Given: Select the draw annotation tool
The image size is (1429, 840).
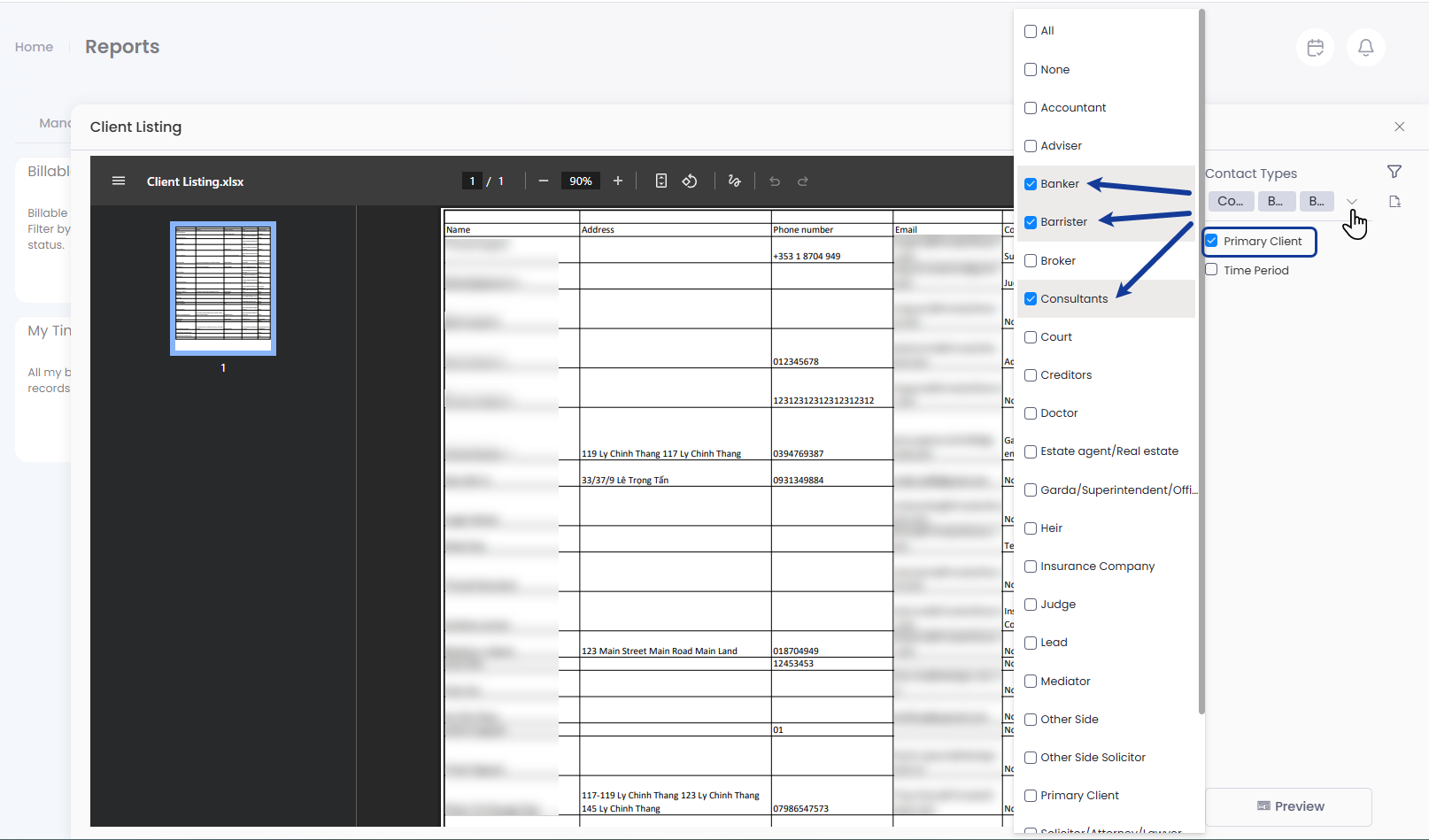Looking at the screenshot, I should [x=734, y=181].
